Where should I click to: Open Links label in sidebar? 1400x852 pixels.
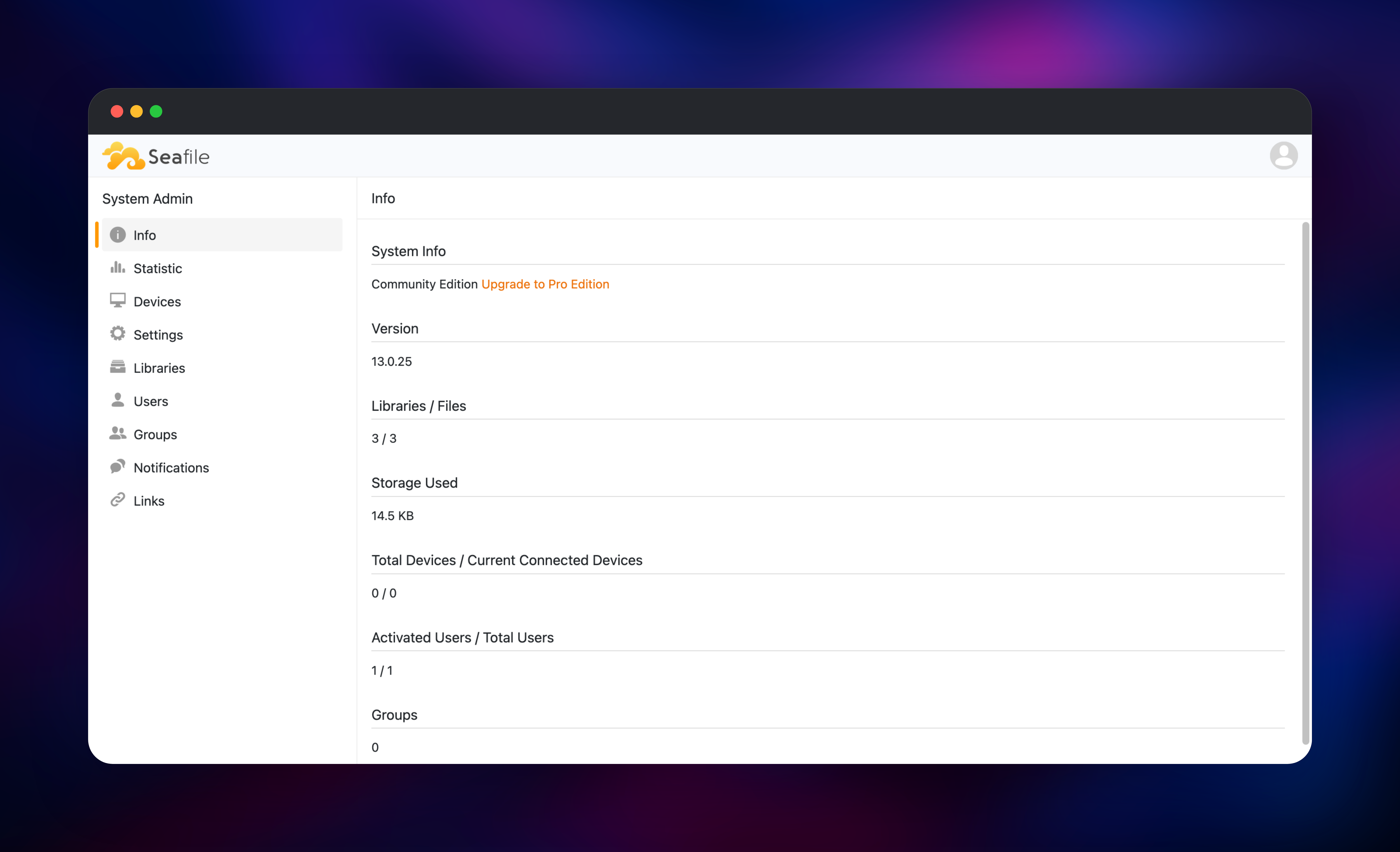pyautogui.click(x=149, y=501)
